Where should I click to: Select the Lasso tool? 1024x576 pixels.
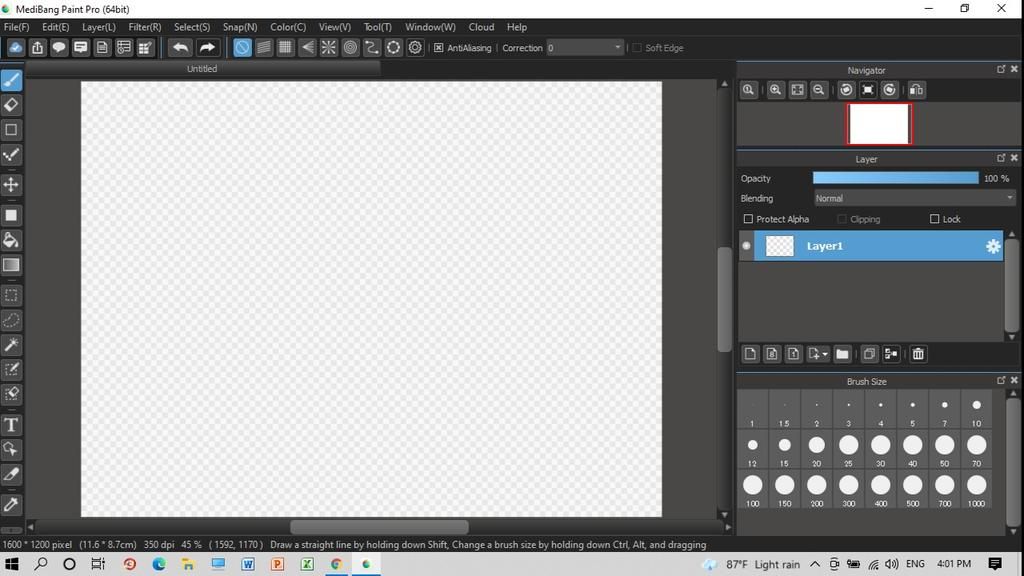11,320
